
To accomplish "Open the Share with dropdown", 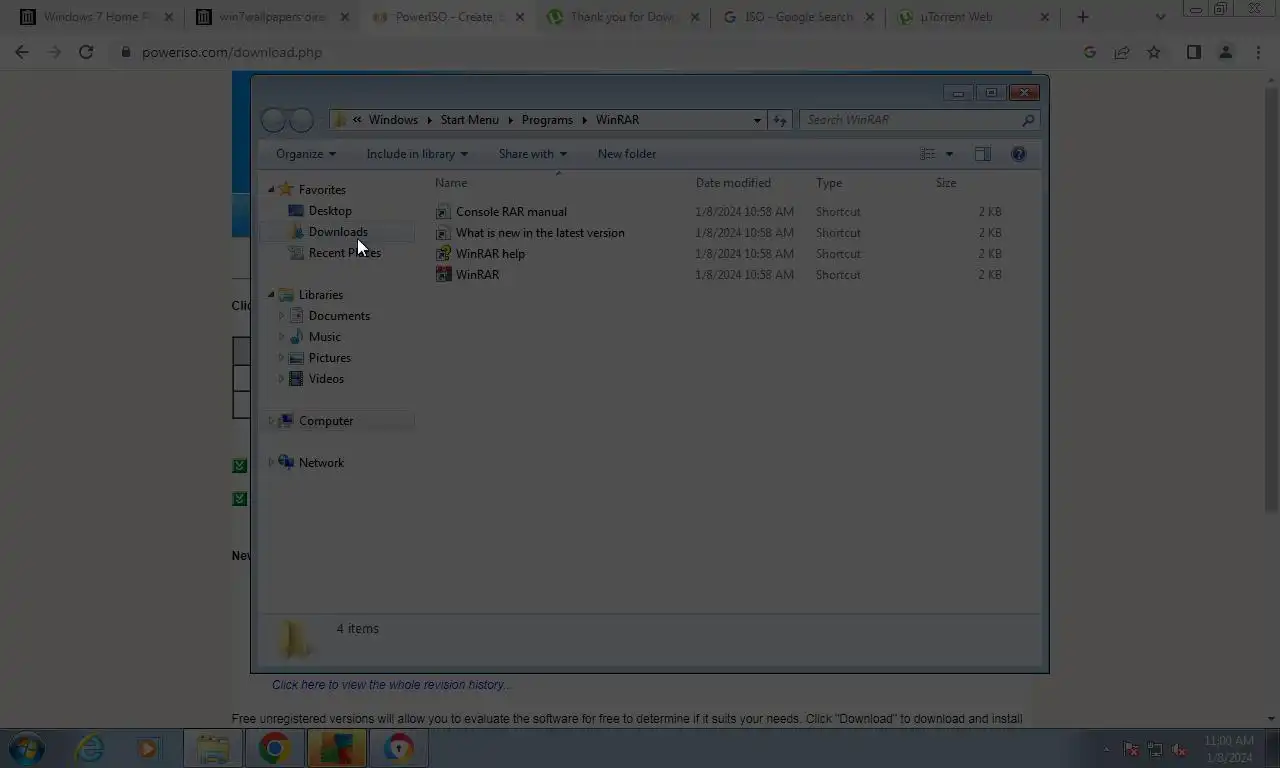I will click(532, 154).
